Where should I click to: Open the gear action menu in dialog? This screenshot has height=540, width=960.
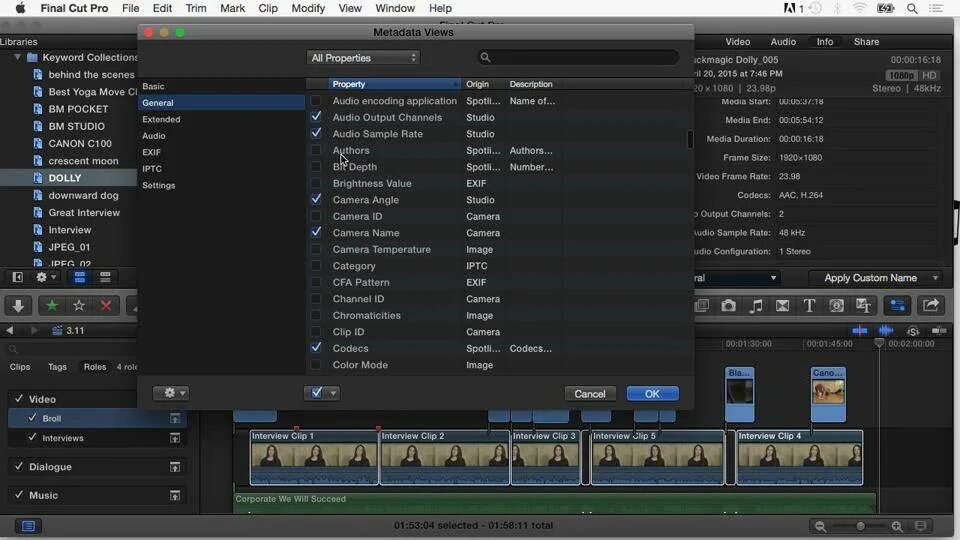pyautogui.click(x=171, y=393)
